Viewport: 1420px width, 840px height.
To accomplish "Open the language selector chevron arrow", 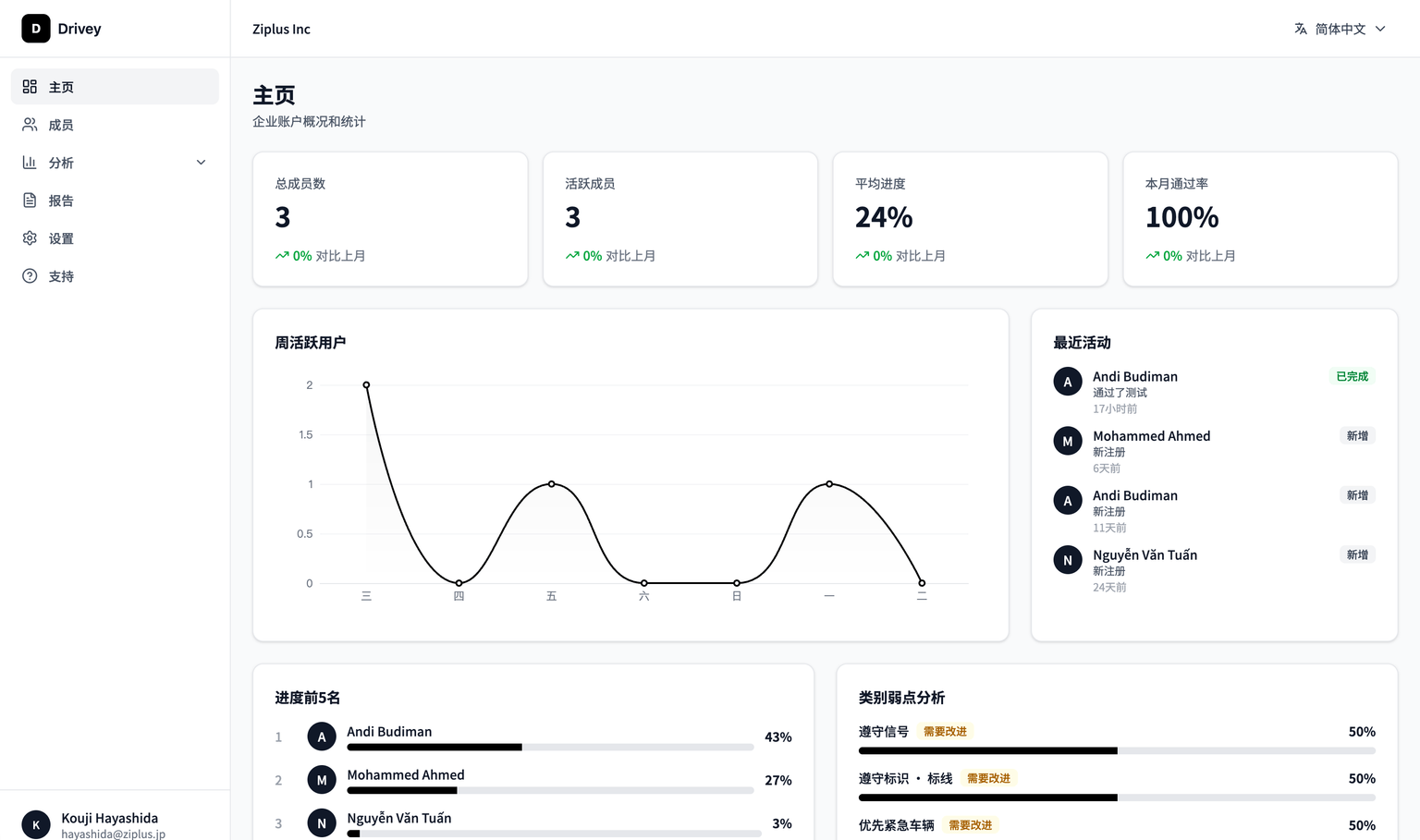I will click(1380, 29).
